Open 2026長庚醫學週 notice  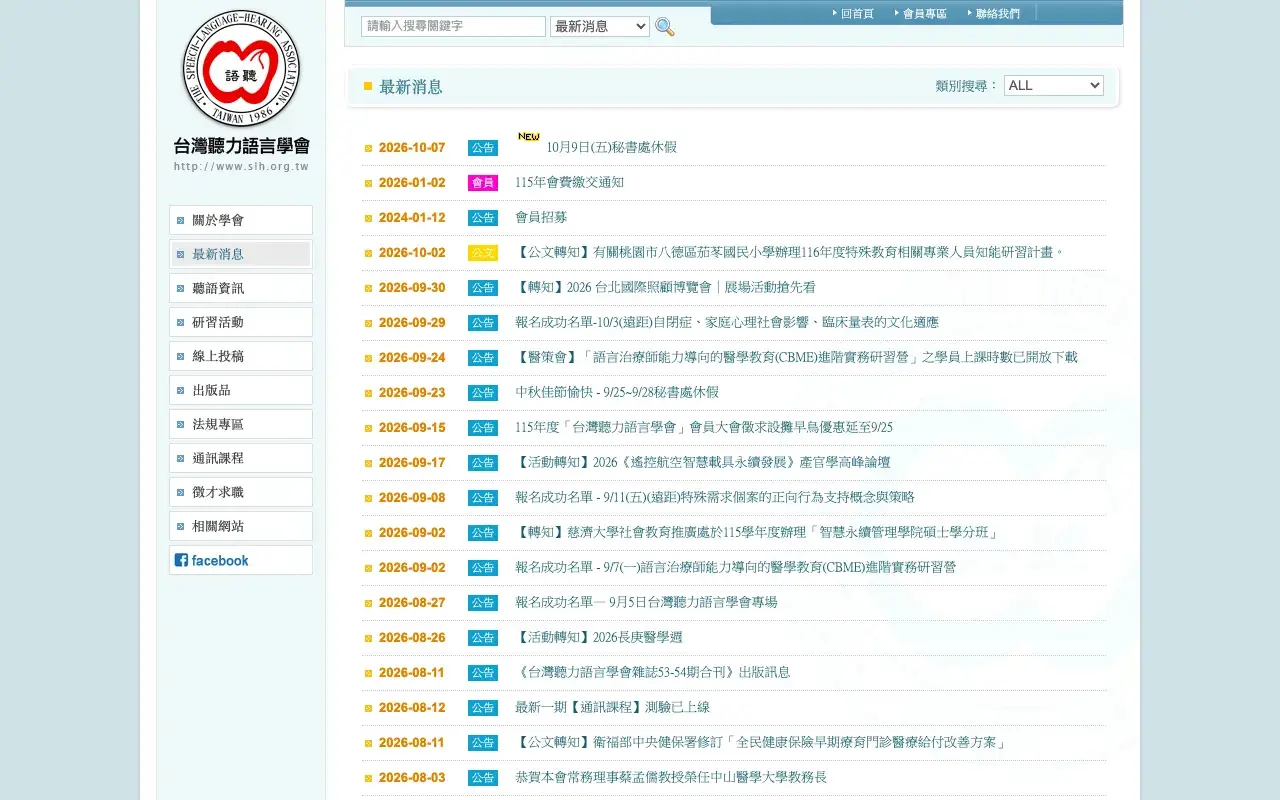[x=599, y=638]
